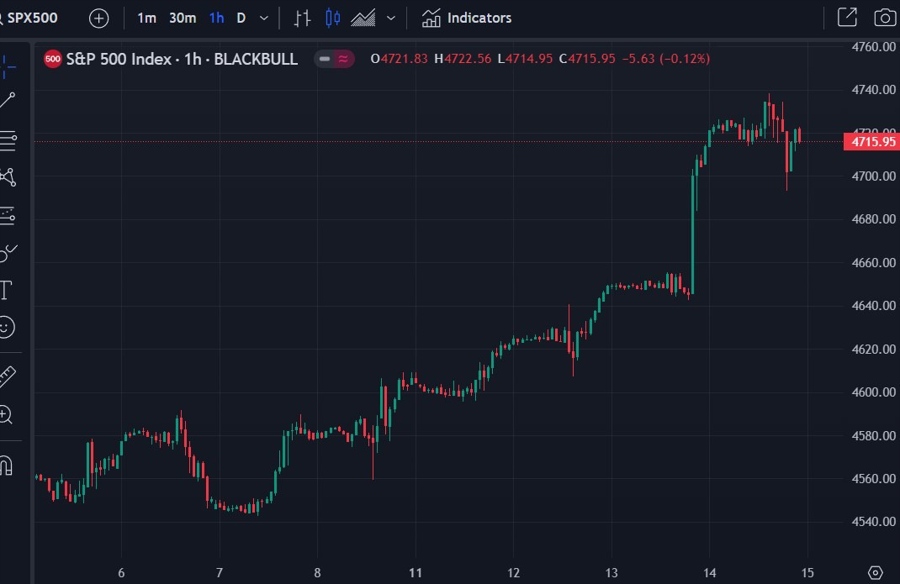Select the candlestick chart style icon
This screenshot has width=900, height=584.
click(x=332, y=18)
